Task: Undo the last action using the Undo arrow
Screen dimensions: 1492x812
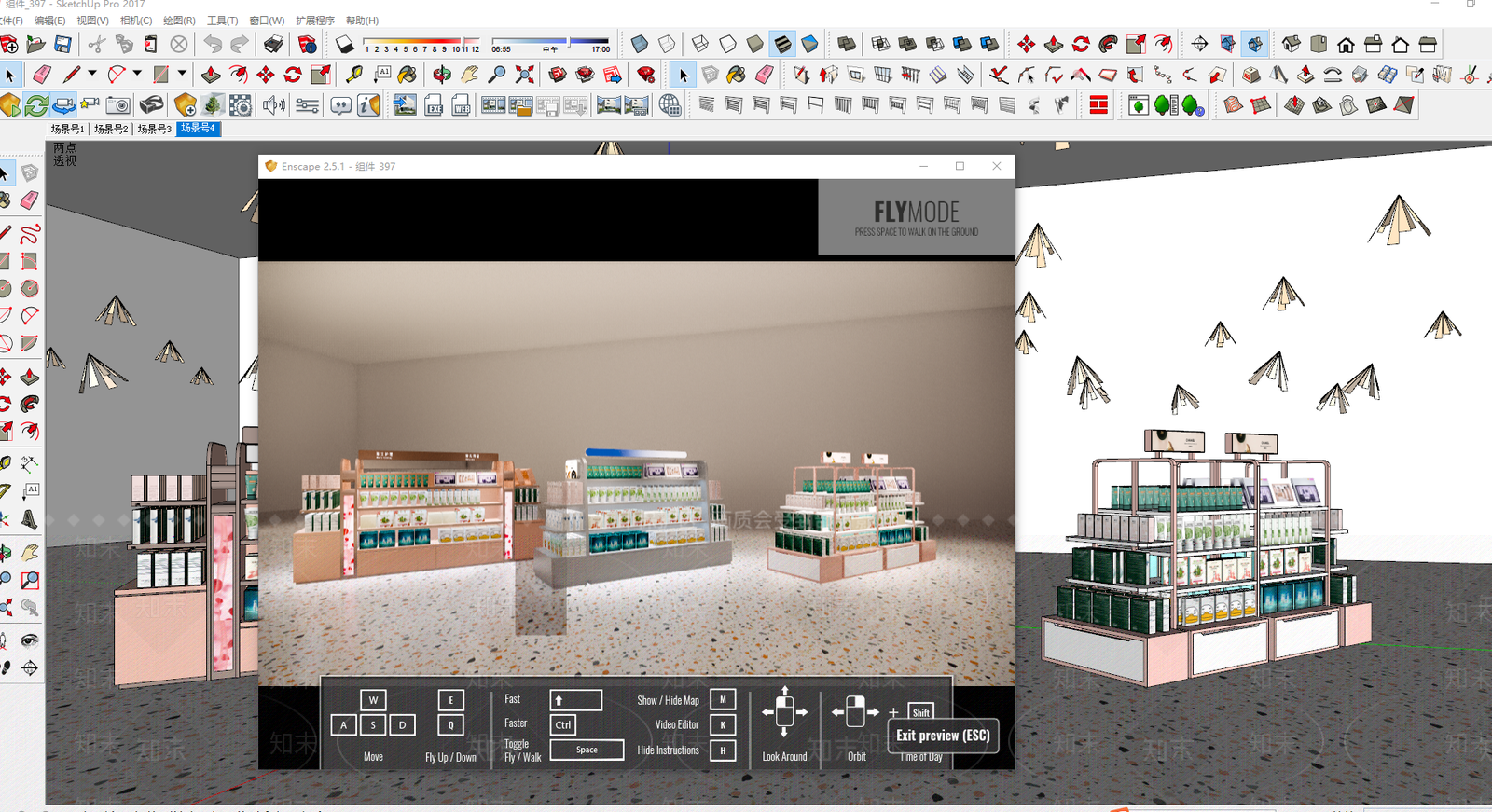Action: 214,44
